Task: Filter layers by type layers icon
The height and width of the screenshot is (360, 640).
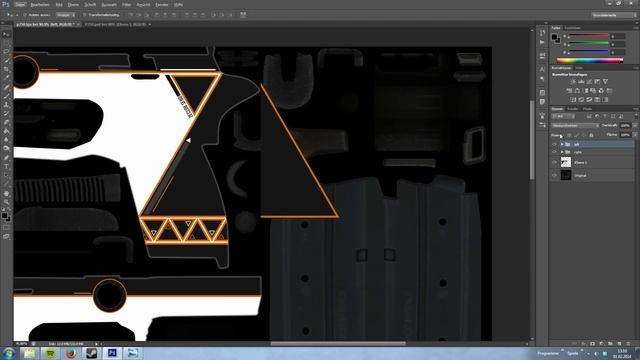Action: pyautogui.click(x=605, y=116)
